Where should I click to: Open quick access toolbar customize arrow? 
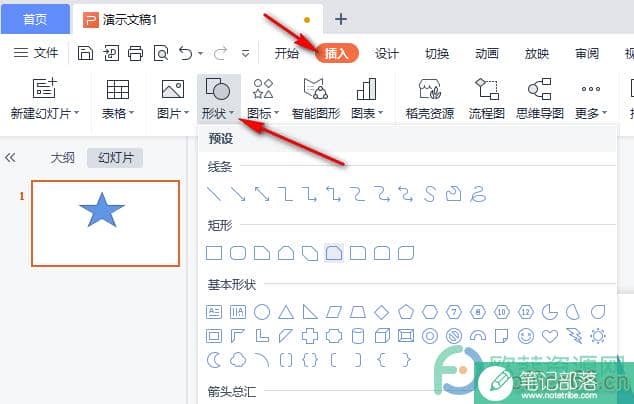coord(245,53)
